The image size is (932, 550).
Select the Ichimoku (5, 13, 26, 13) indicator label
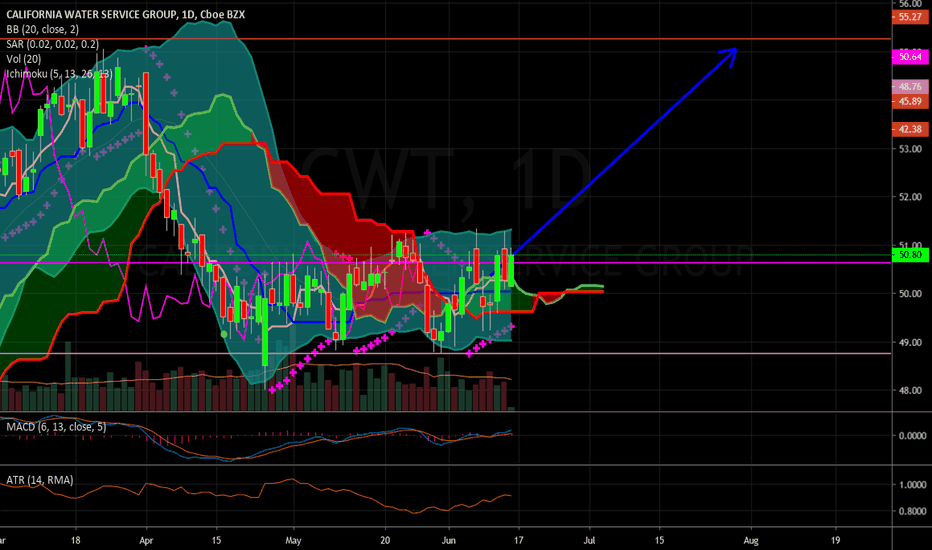click(59, 74)
